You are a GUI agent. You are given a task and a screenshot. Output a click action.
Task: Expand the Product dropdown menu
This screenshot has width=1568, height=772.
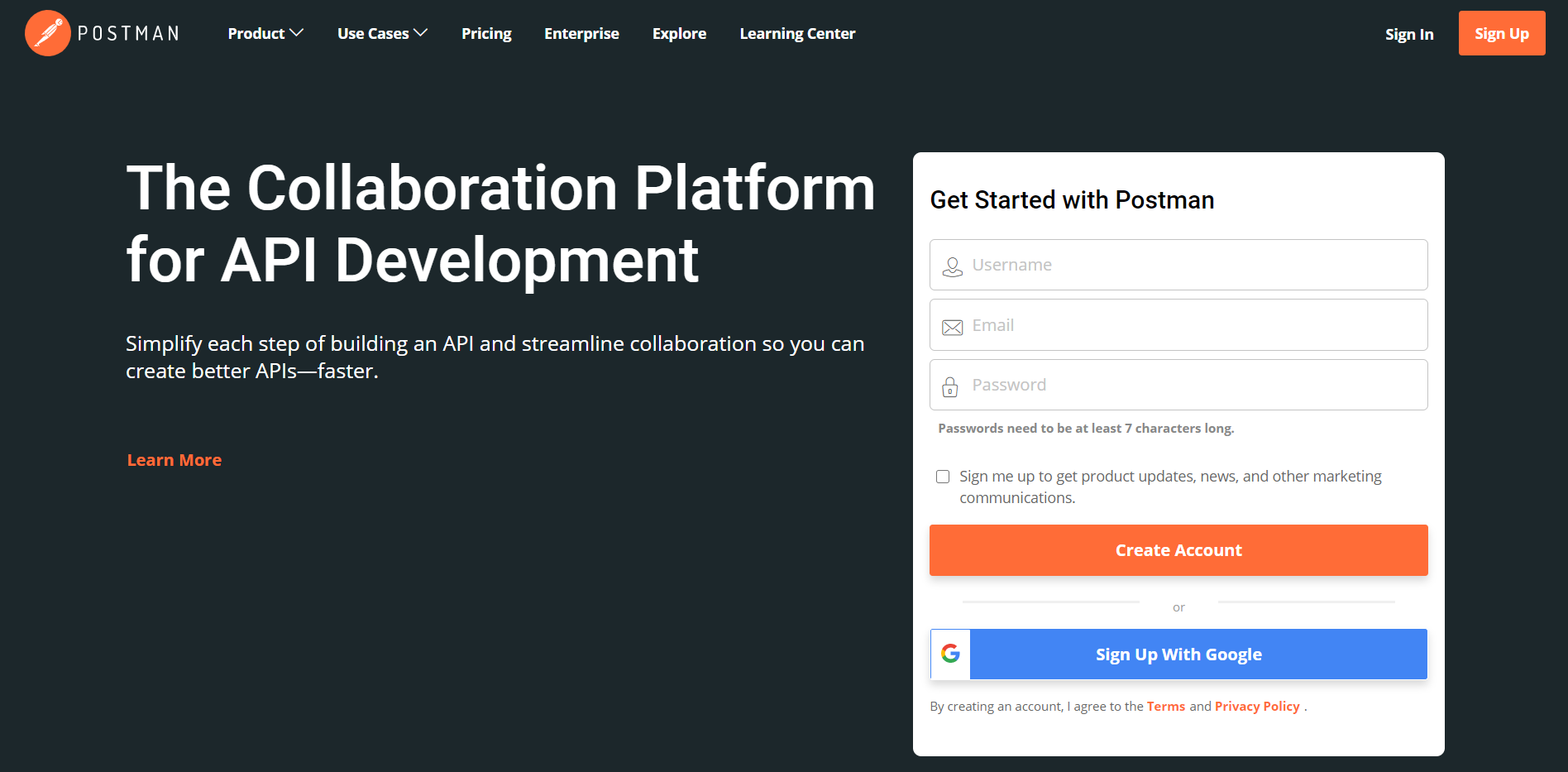265,33
